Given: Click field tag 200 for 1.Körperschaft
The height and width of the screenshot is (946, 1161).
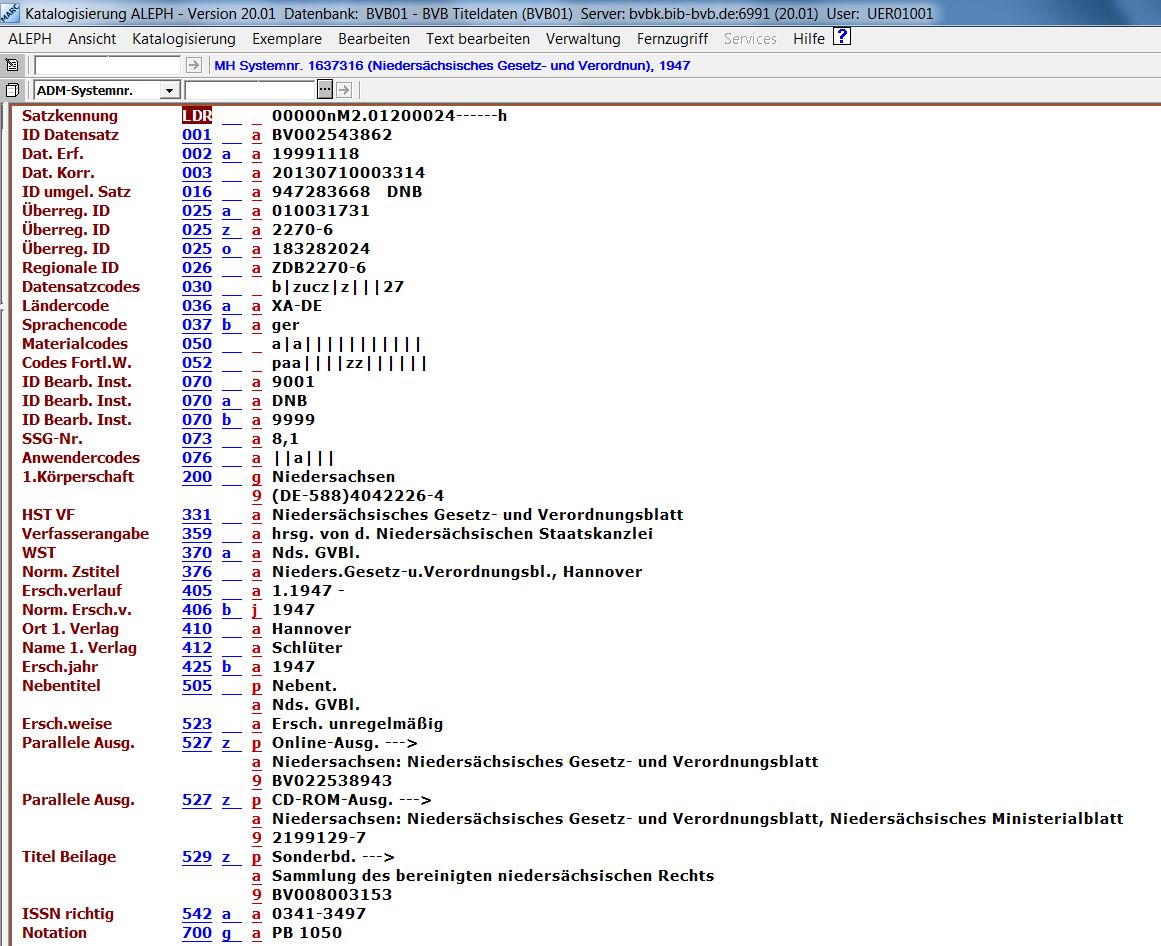Looking at the screenshot, I should point(197,477).
